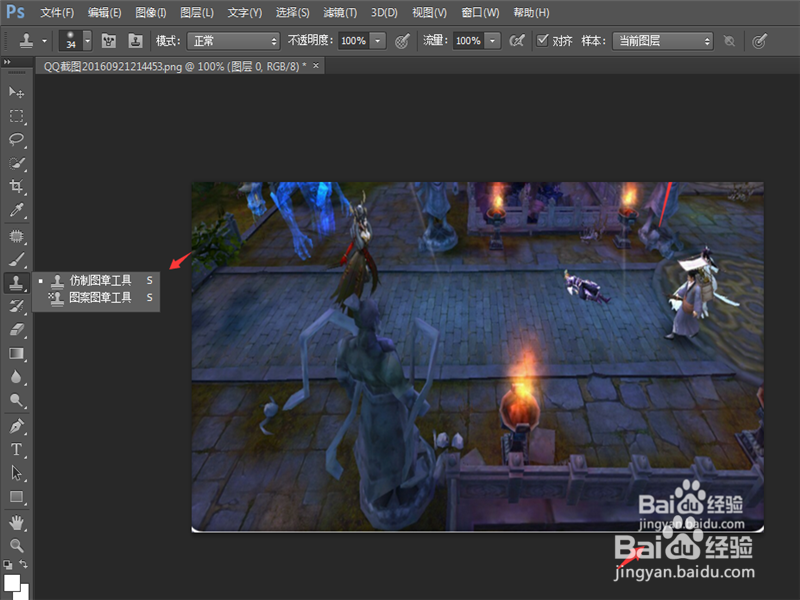Image resolution: width=800 pixels, height=600 pixels.
Task: Toggle pressure for size icon
Action: (759, 41)
